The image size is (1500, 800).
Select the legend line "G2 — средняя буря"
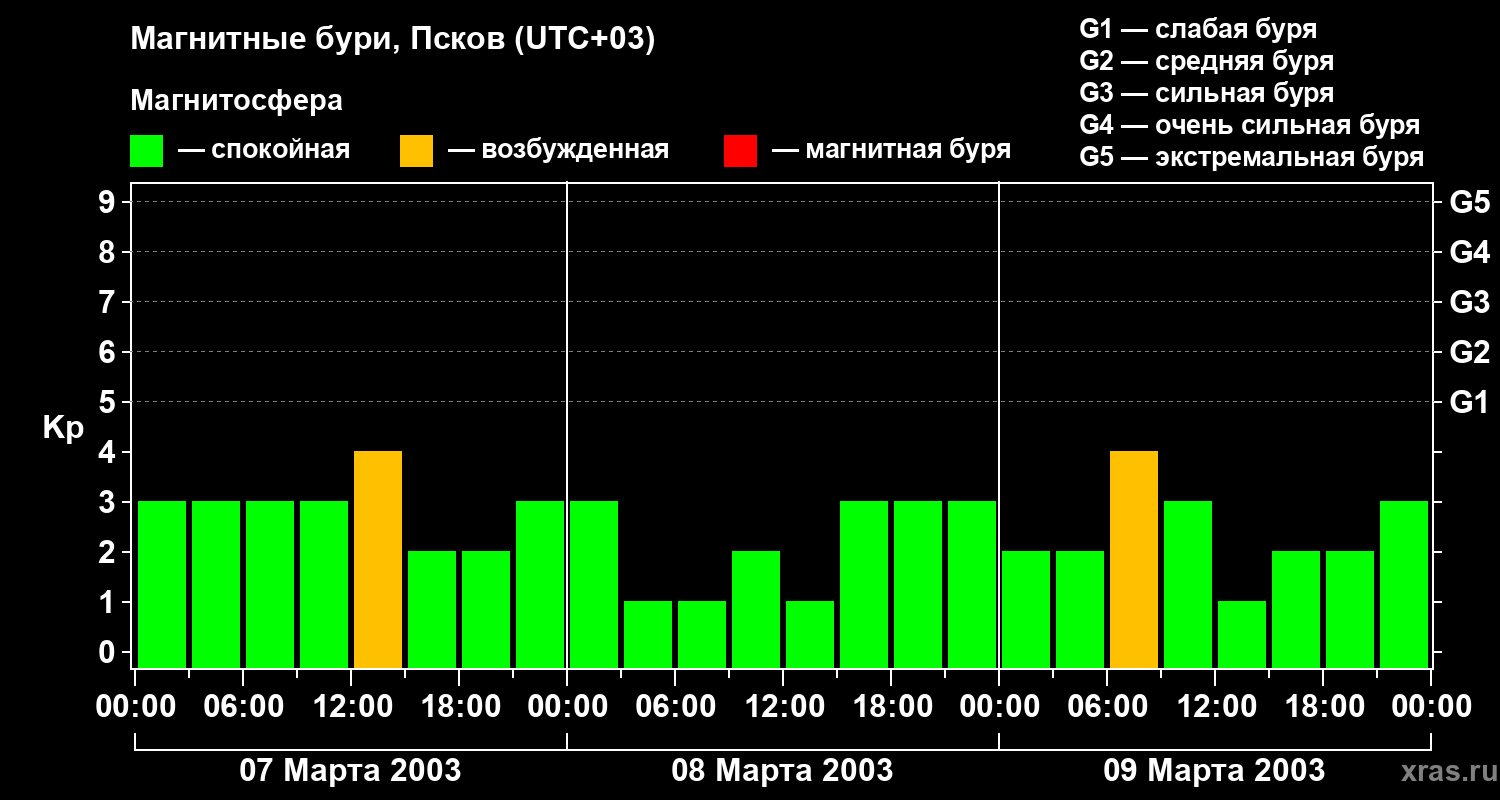pyautogui.click(x=1207, y=61)
